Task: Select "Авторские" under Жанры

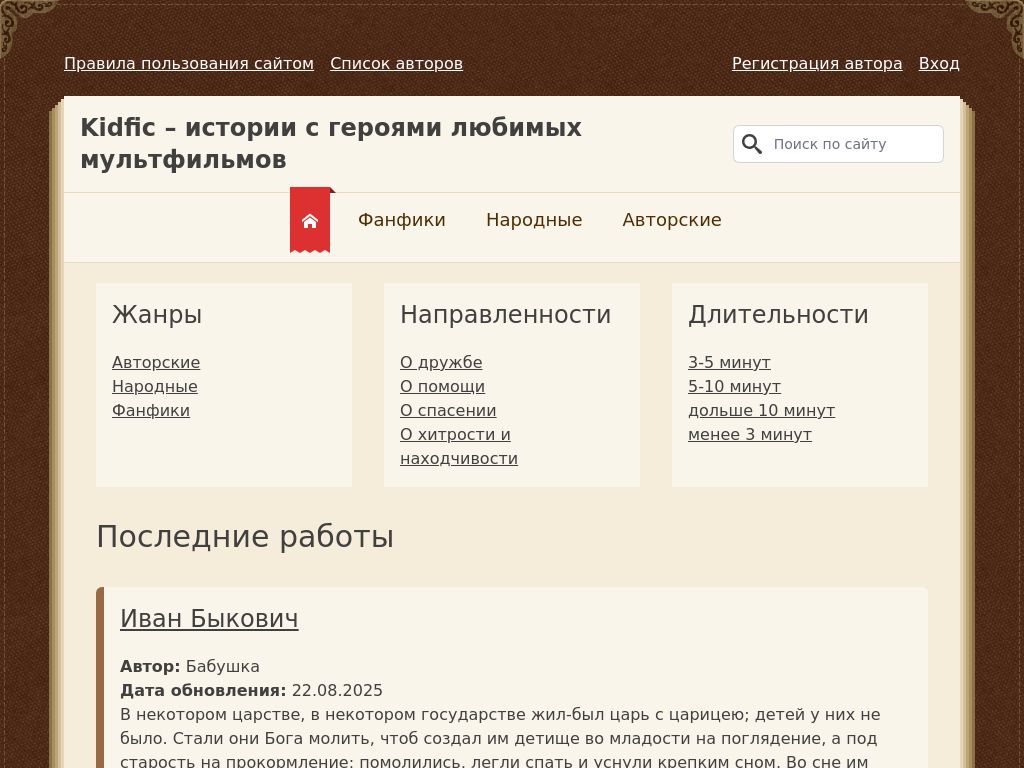Action: pyautogui.click(x=156, y=362)
